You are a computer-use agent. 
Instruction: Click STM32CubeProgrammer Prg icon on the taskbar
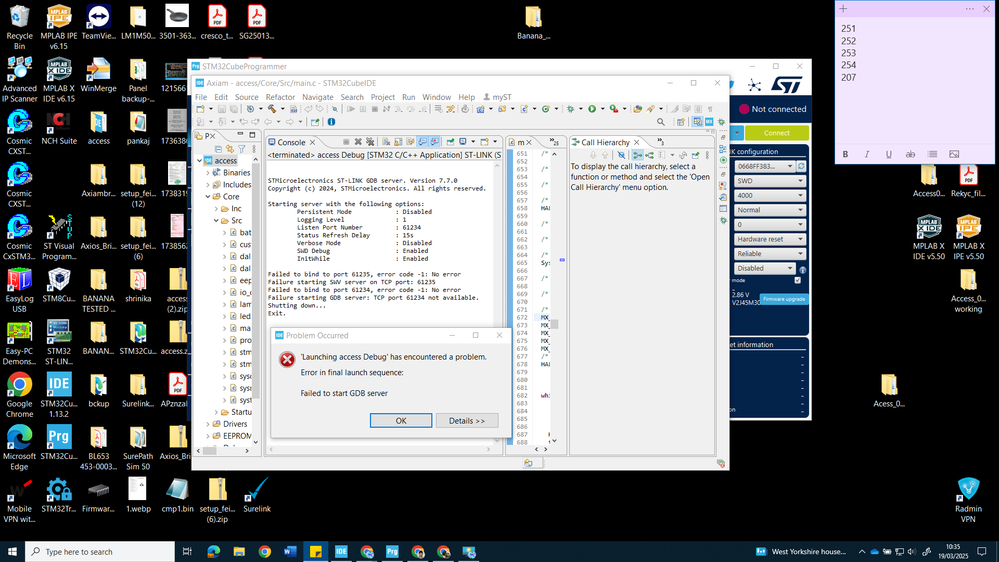(x=392, y=552)
